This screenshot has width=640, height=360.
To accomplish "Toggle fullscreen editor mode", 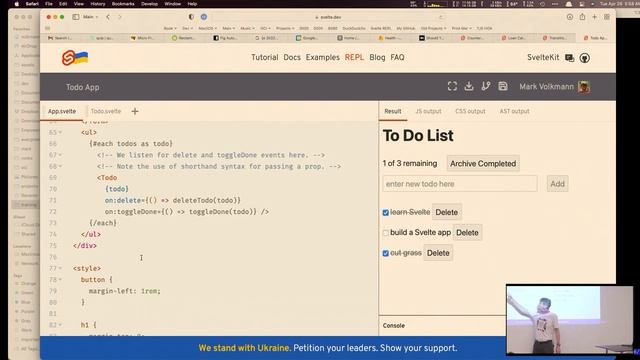I will pos(452,86).
